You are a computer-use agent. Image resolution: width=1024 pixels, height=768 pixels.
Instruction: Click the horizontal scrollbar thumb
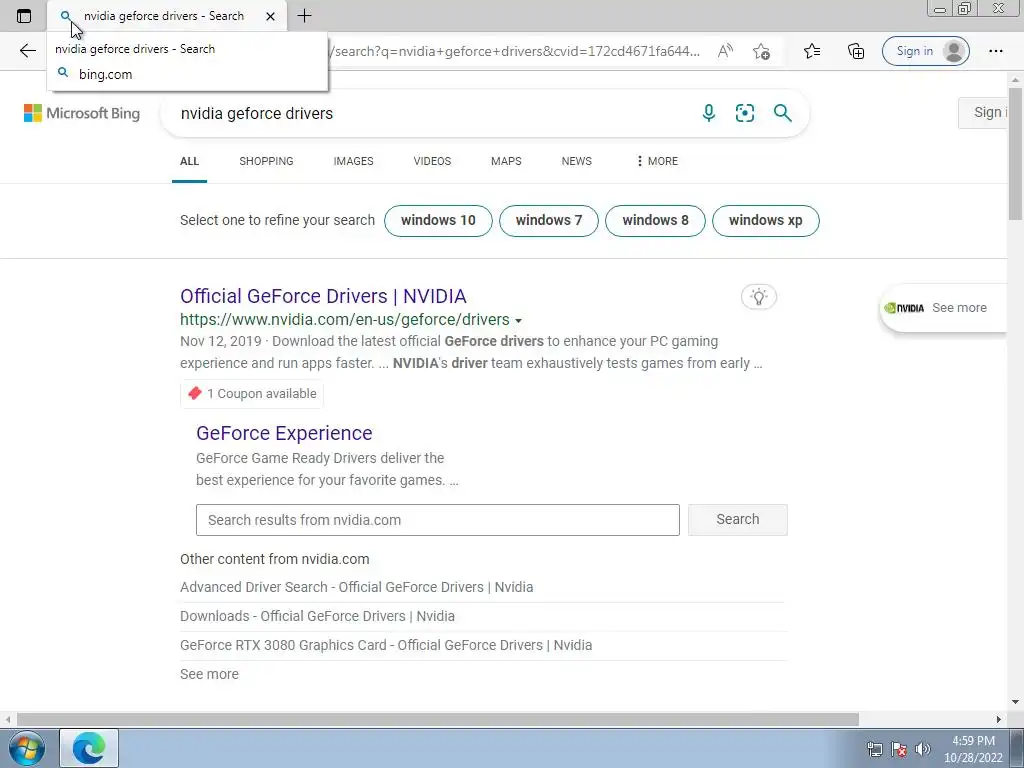(x=438, y=719)
